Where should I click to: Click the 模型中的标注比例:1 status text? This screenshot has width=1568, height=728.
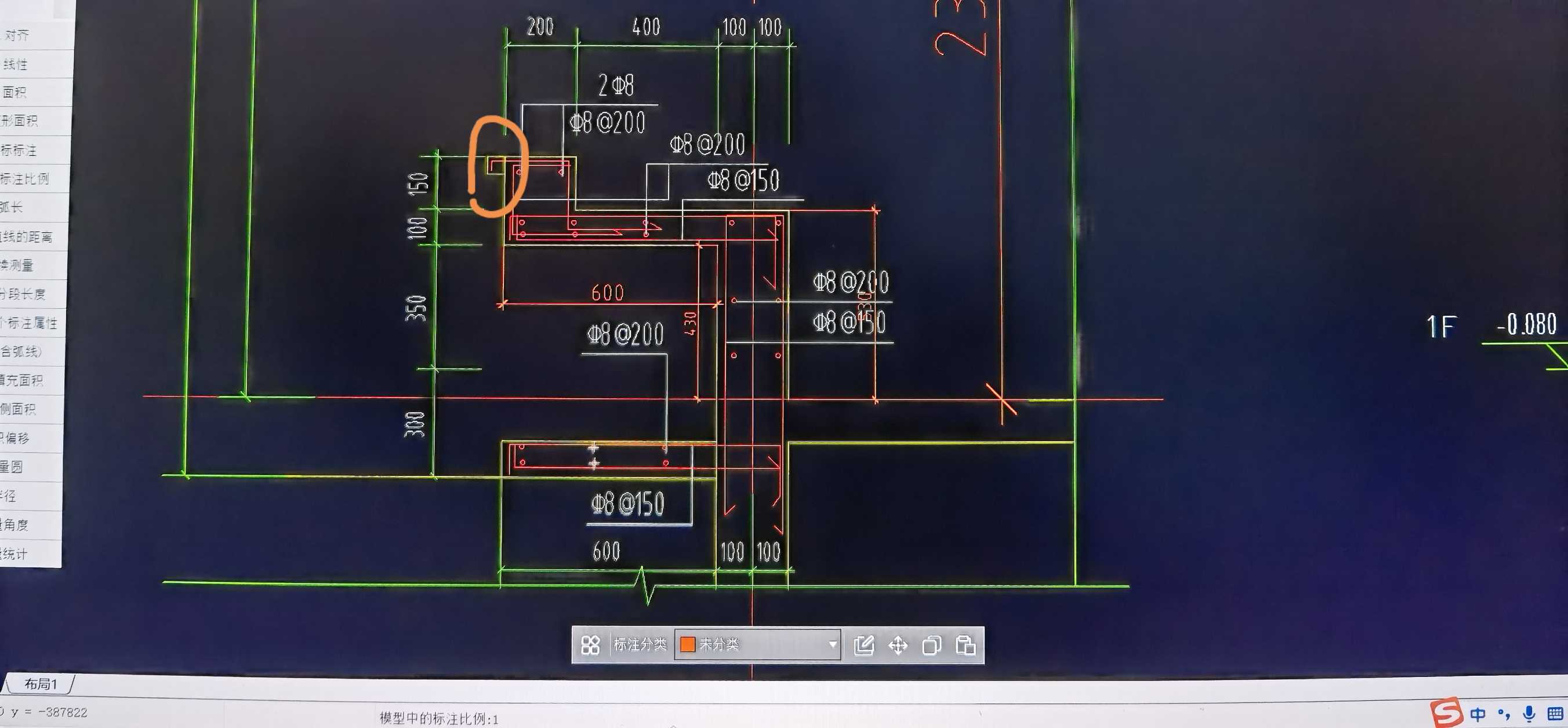(439, 719)
